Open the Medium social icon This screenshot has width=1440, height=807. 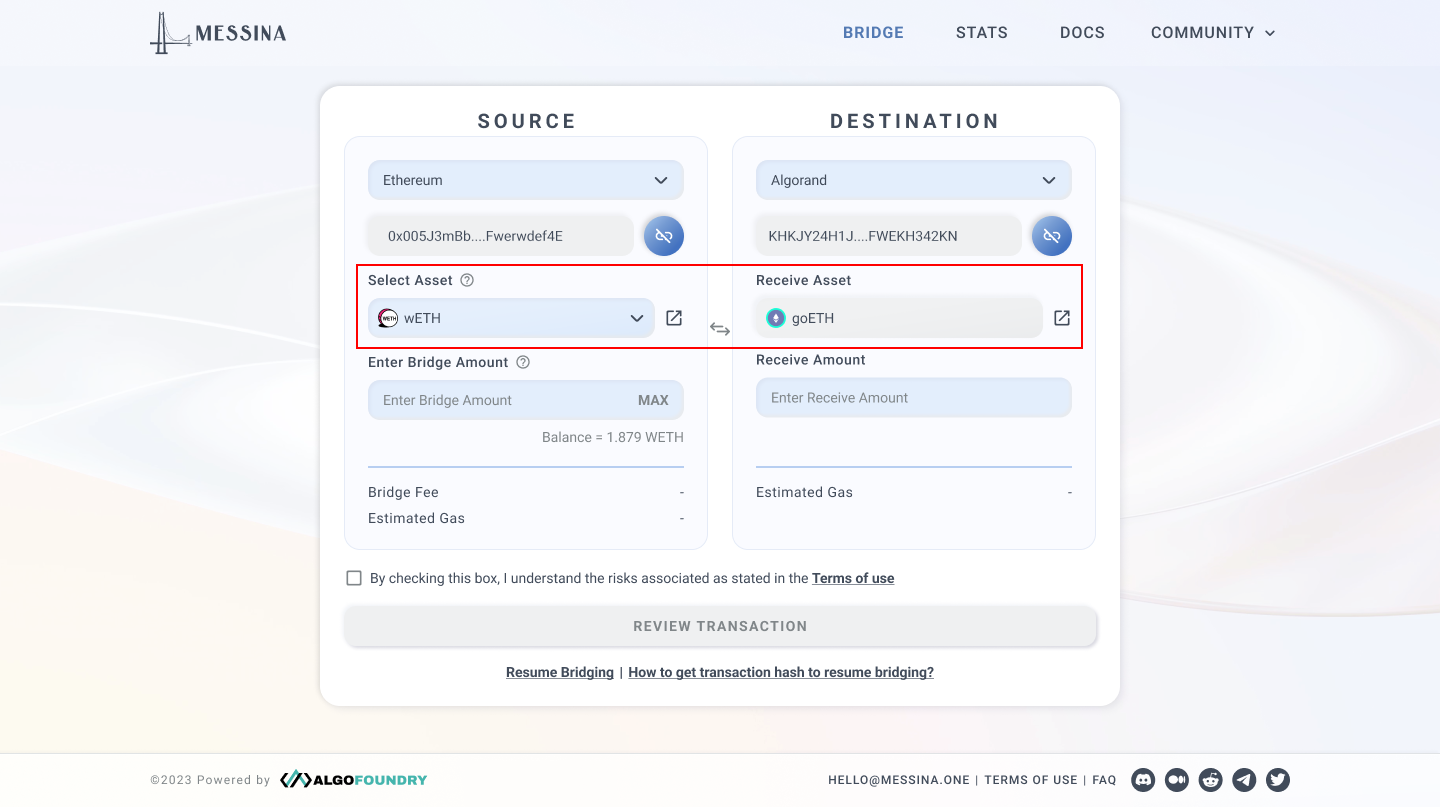[x=1177, y=780]
